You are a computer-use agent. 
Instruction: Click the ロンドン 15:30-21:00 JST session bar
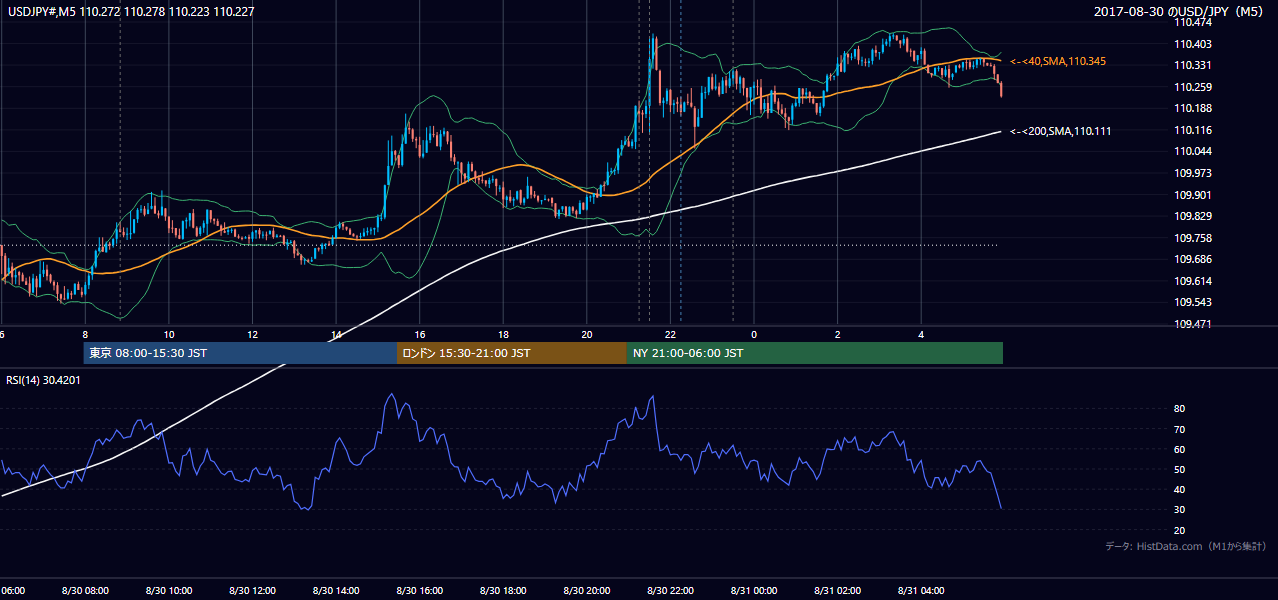pos(512,353)
